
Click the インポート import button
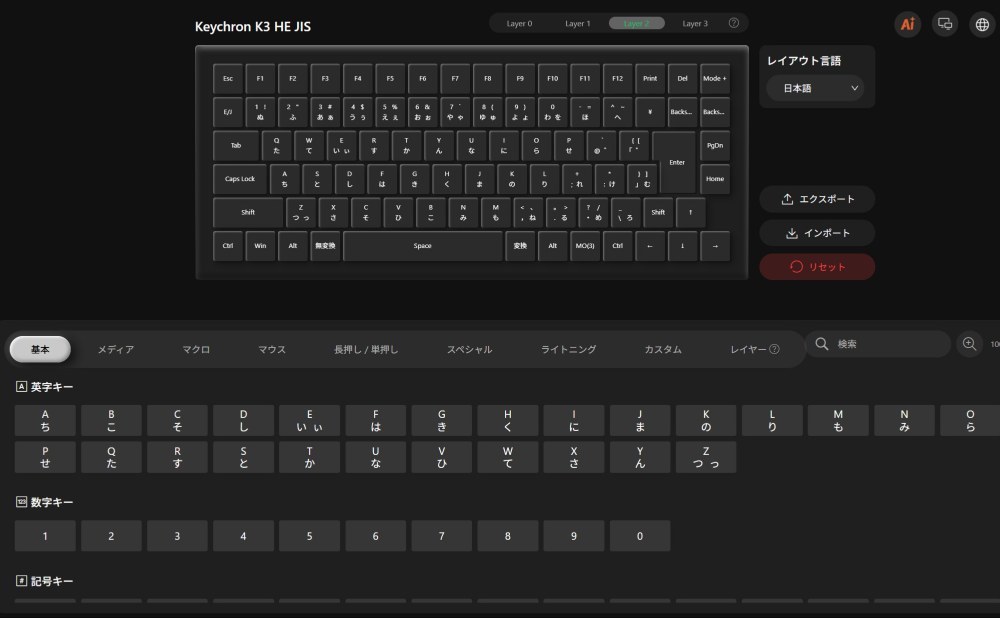[817, 233]
